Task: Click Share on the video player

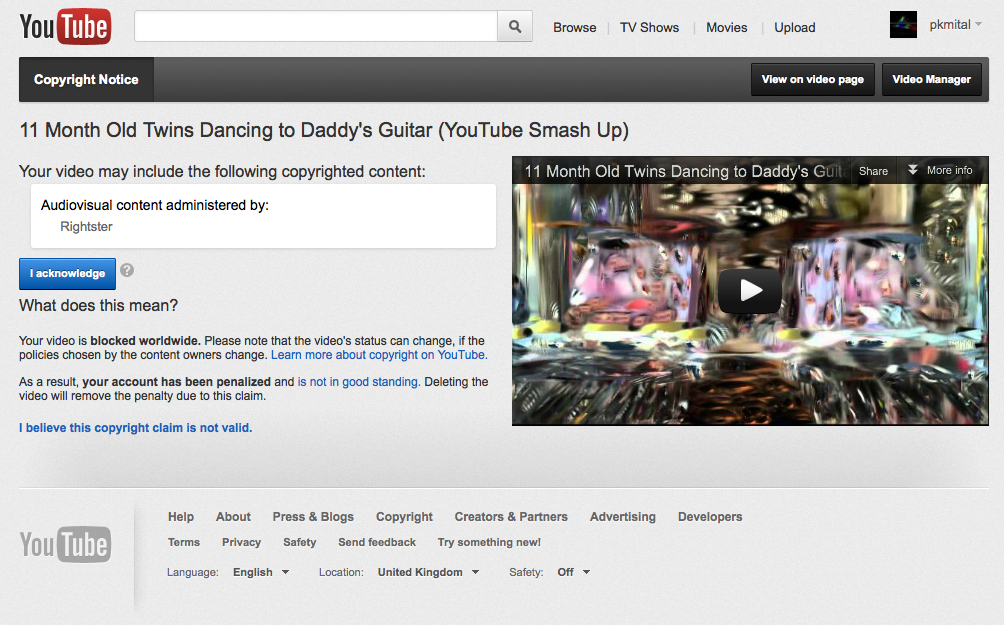Action: click(873, 171)
